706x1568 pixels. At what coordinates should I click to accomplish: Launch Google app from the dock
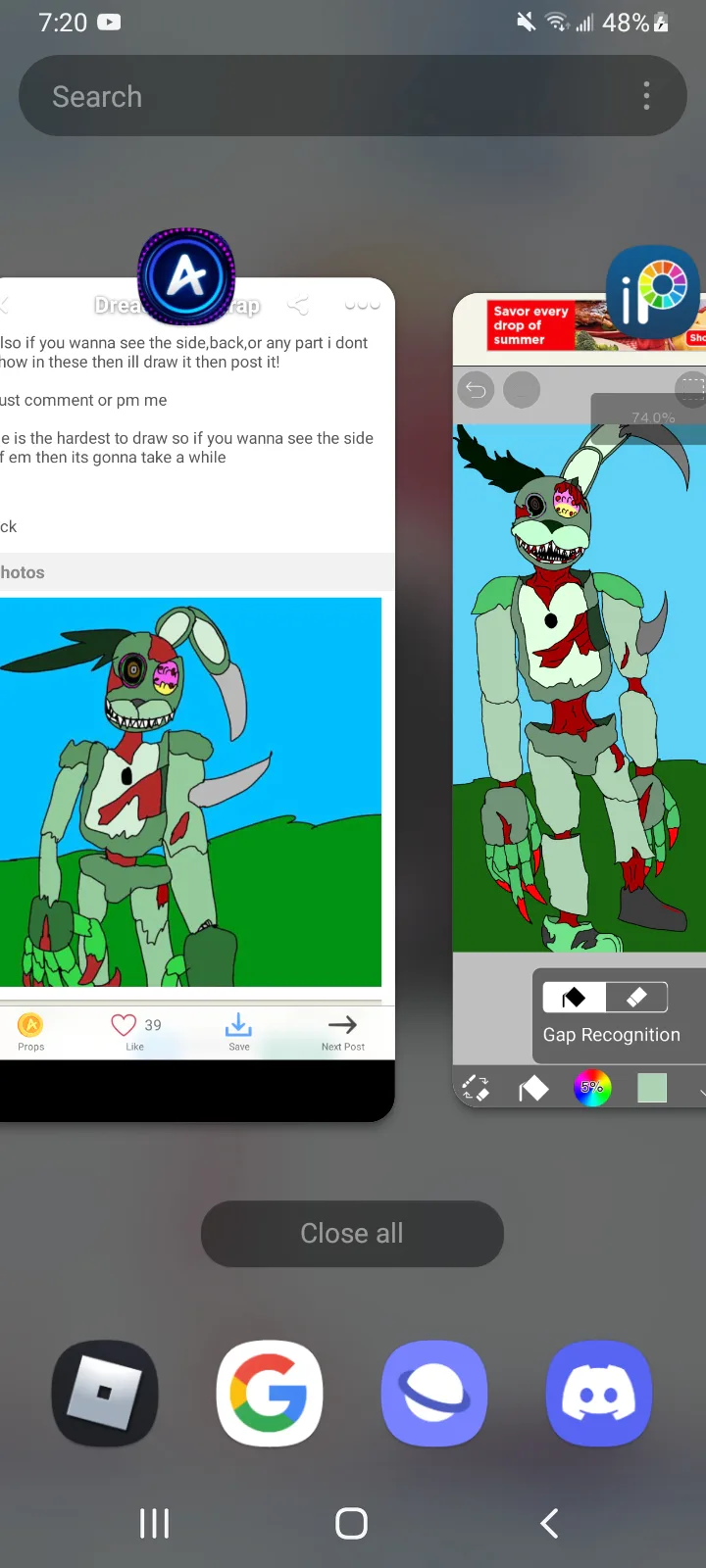[x=270, y=1393]
